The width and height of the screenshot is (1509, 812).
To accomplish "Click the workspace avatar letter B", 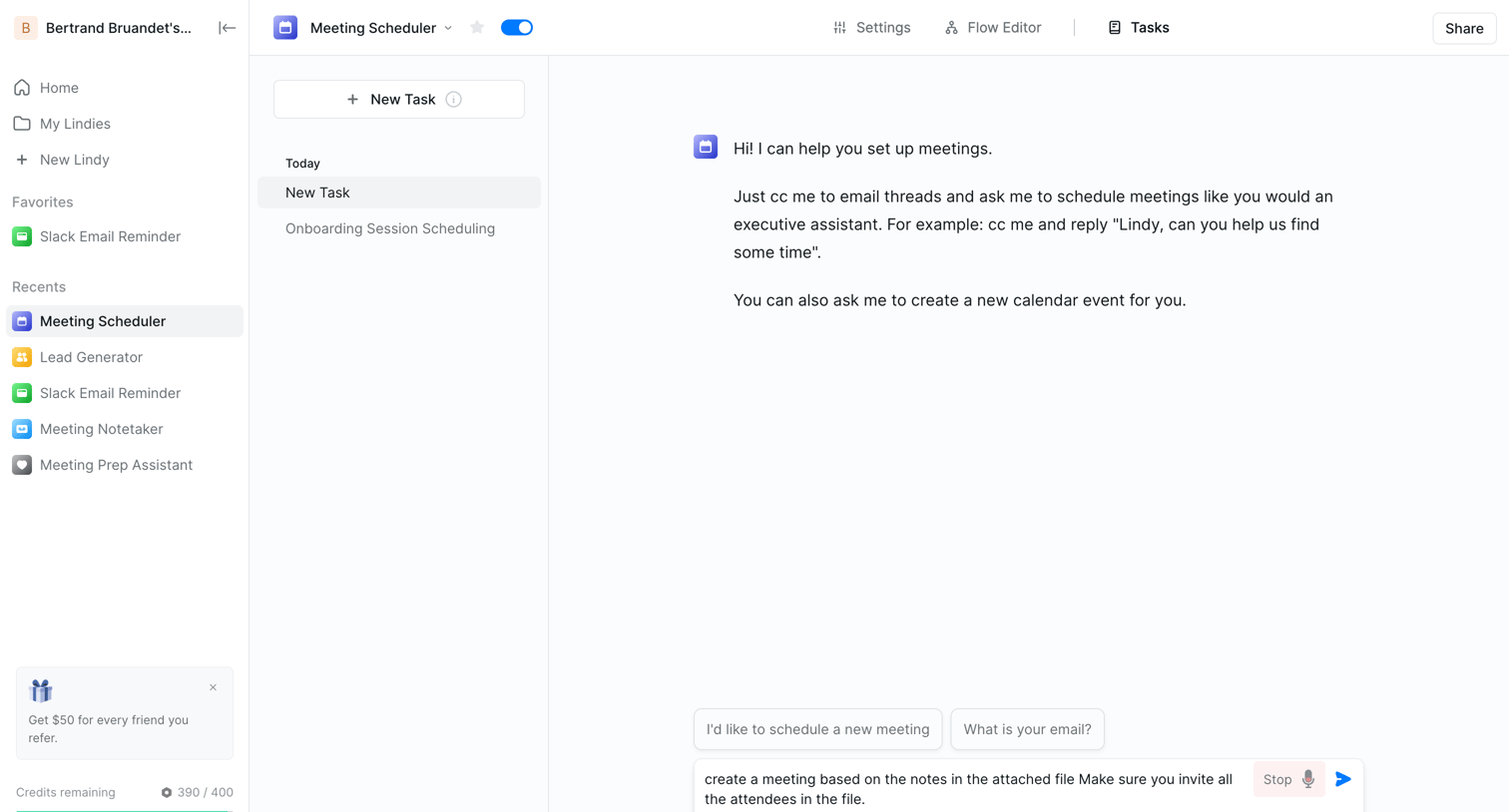I will 26,28.
